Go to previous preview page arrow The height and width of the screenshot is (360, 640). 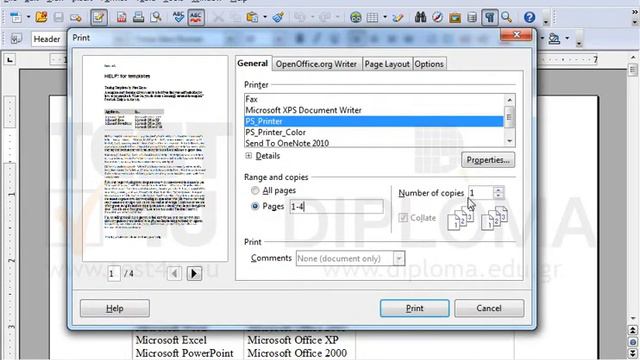pos(174,273)
